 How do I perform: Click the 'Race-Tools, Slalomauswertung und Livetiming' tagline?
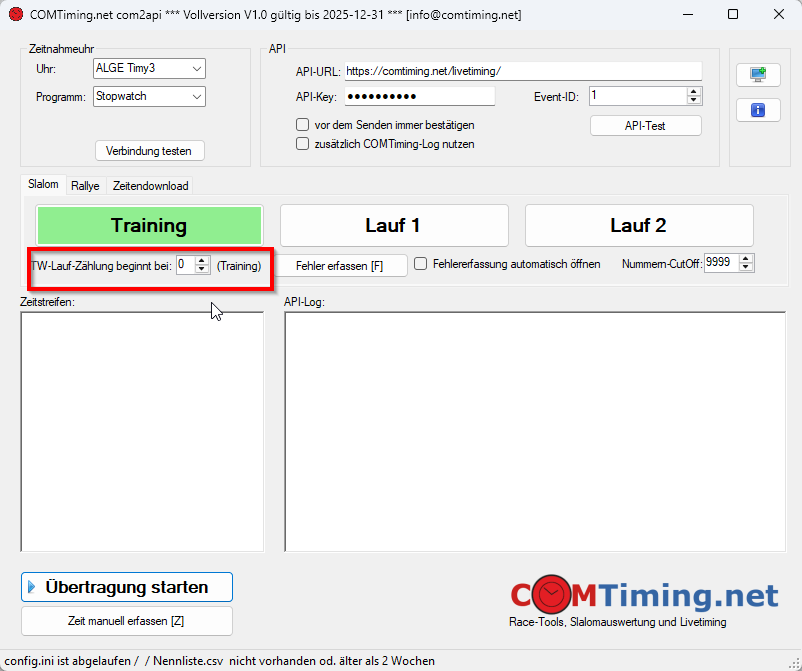617,622
